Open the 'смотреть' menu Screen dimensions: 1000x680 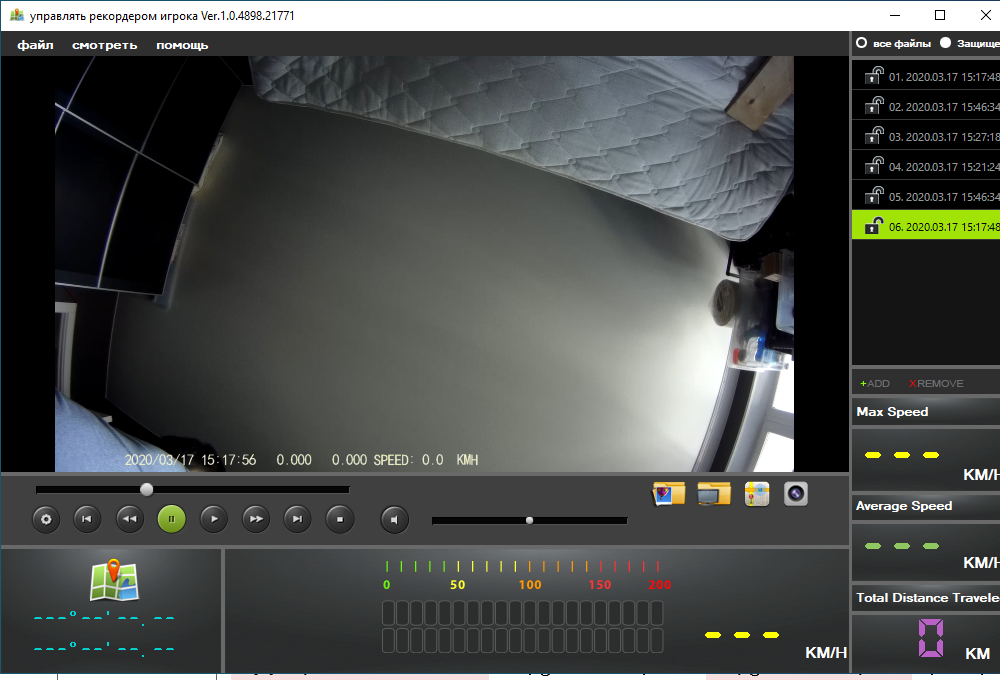tap(105, 45)
